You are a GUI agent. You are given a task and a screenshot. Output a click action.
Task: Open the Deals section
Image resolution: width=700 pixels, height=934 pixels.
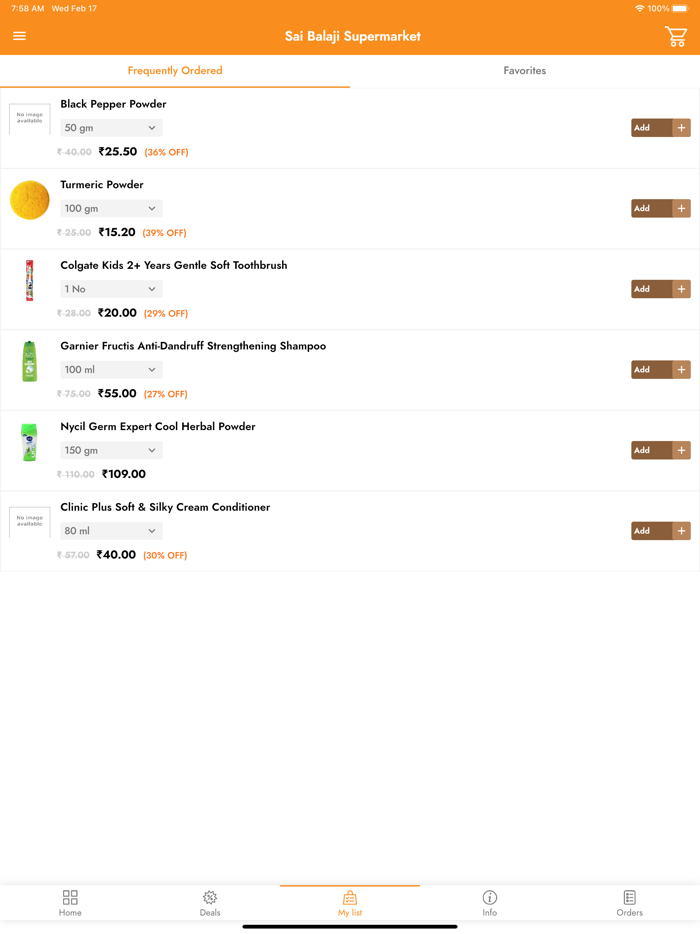[210, 903]
